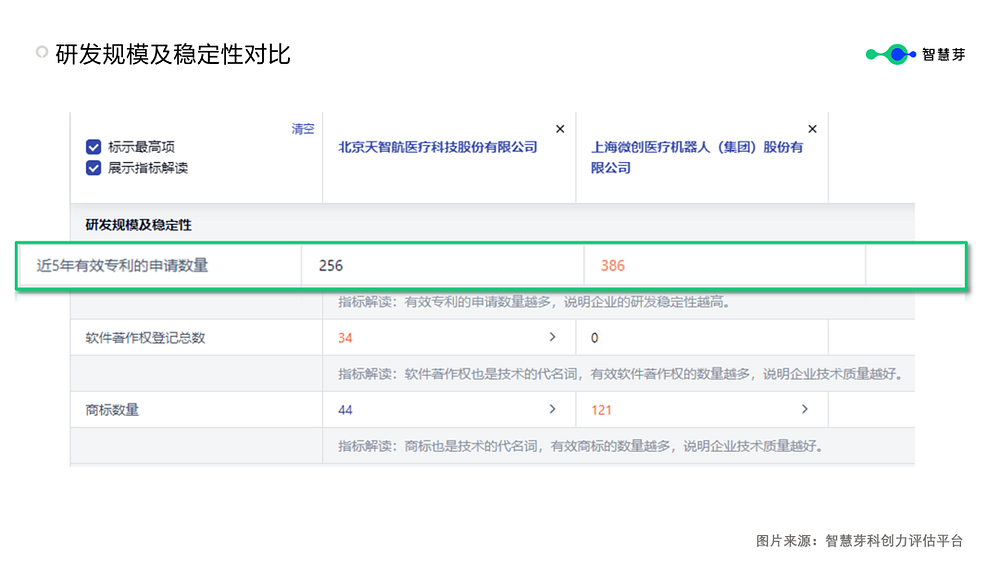
Task: Uncheck the 标示最高项 checkbox
Action: click(x=93, y=147)
